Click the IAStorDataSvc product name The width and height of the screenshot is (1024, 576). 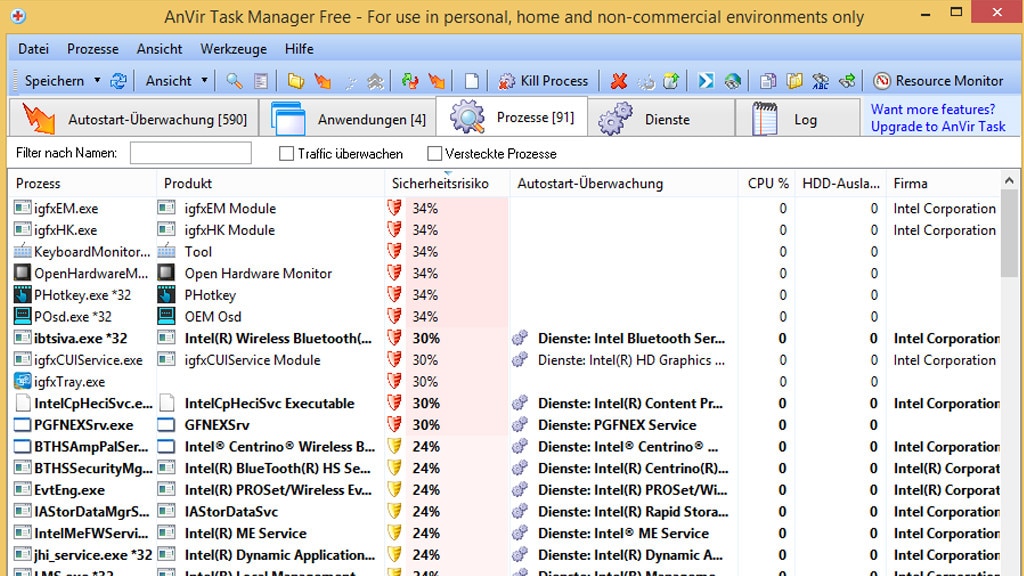coord(231,511)
